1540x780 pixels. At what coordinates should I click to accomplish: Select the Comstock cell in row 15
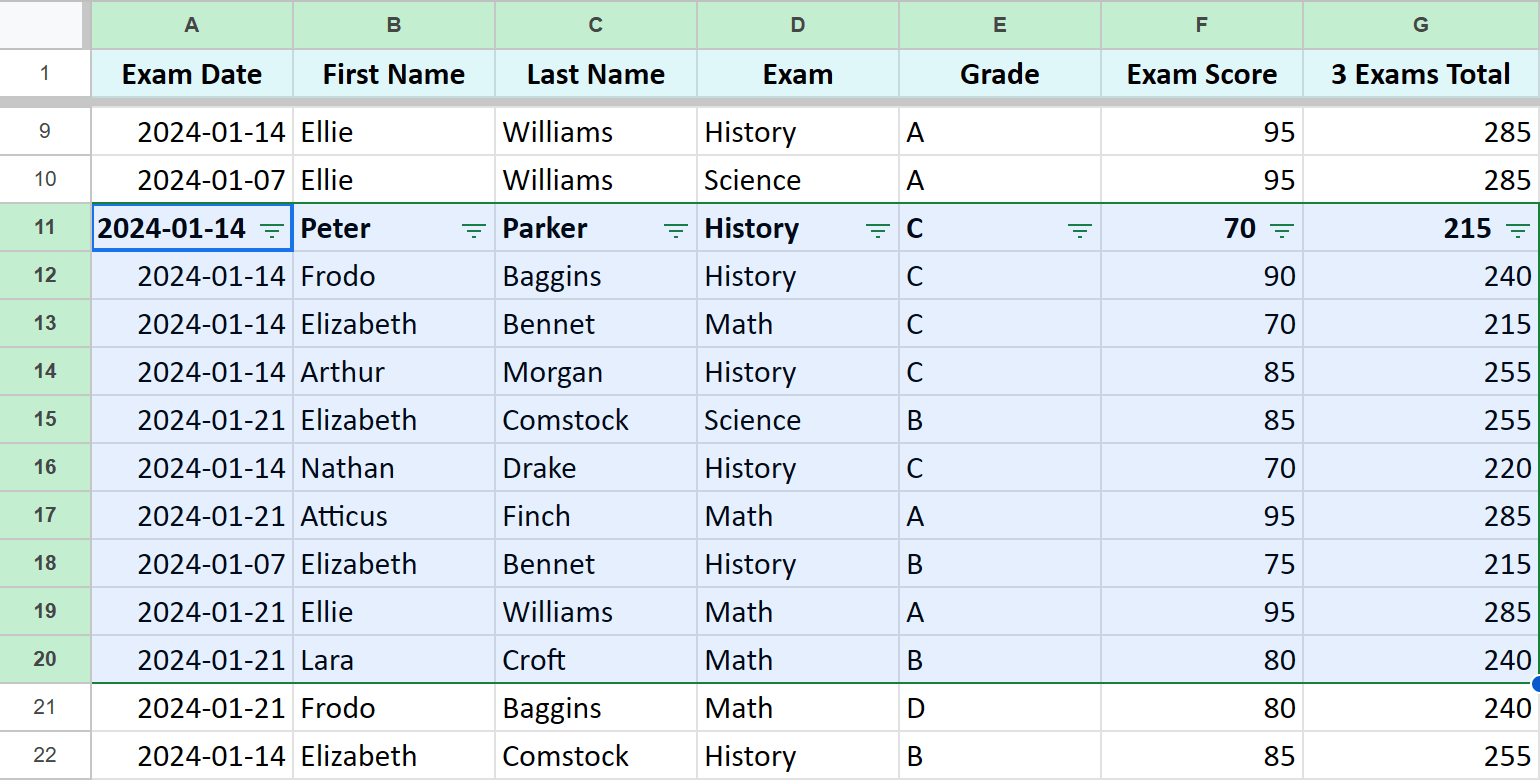596,420
